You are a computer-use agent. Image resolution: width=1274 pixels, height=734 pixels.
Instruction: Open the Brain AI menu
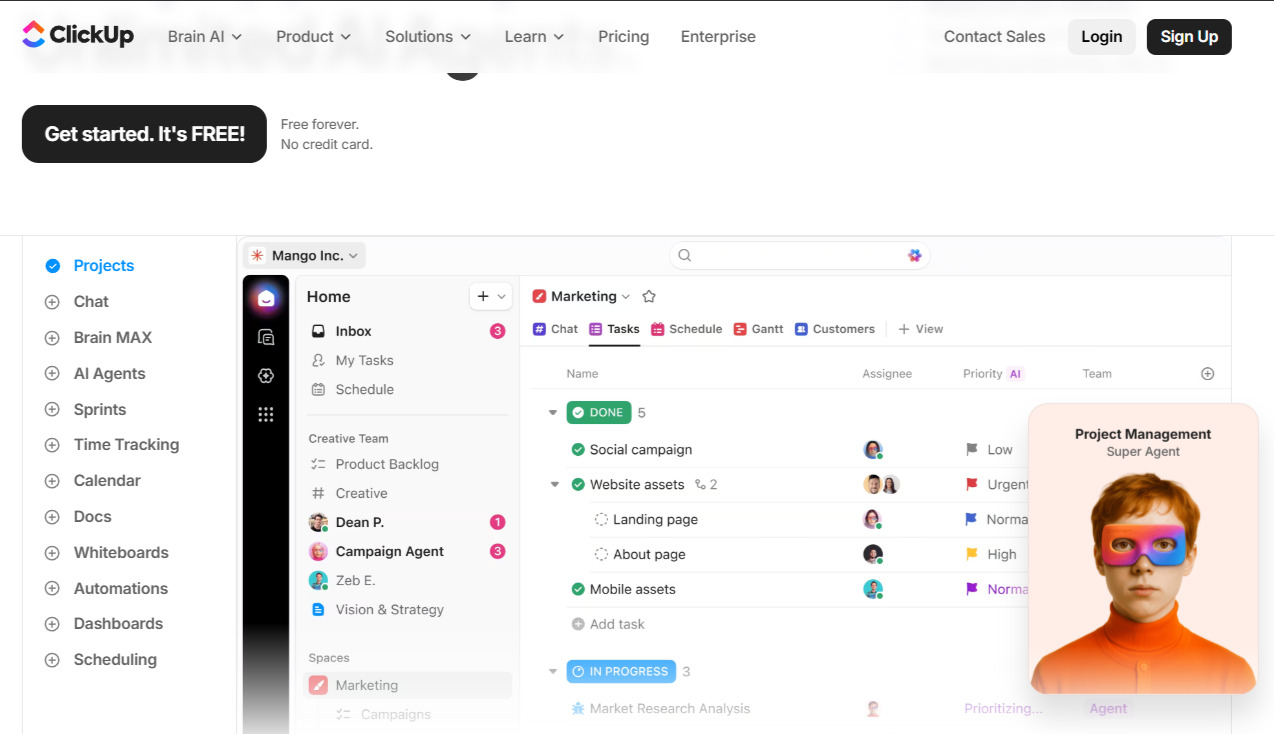[x=205, y=36]
